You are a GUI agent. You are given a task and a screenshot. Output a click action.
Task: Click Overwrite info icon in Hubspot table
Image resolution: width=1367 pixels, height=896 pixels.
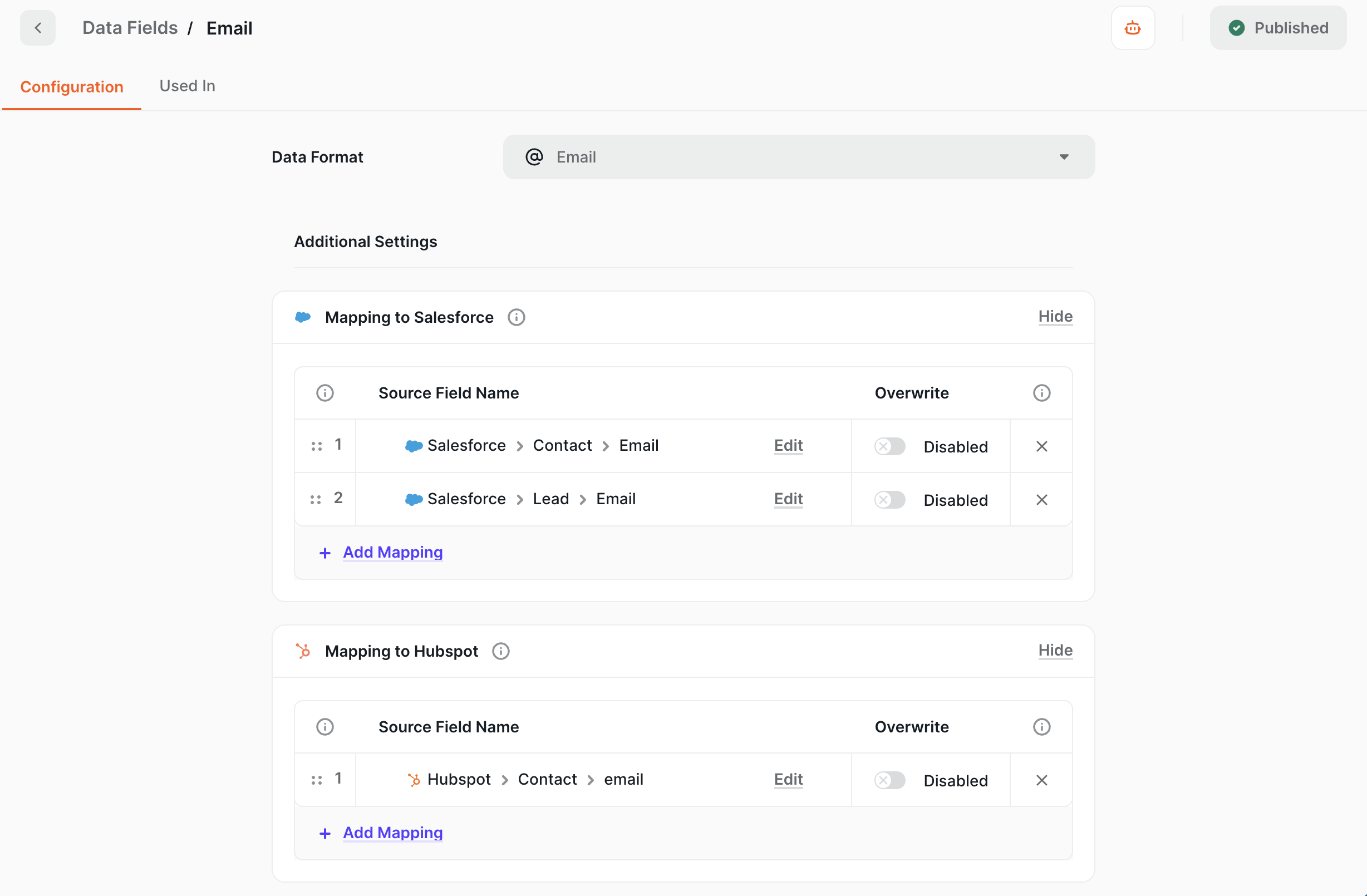pos(1041,727)
